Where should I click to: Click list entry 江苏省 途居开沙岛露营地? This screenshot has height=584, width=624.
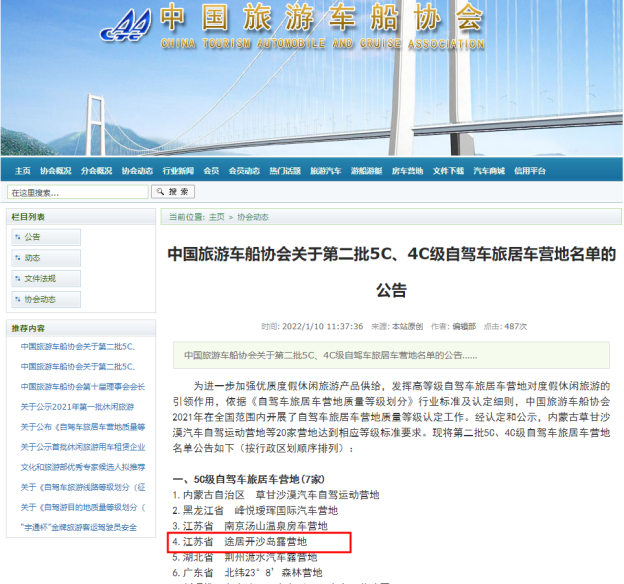click(240, 542)
